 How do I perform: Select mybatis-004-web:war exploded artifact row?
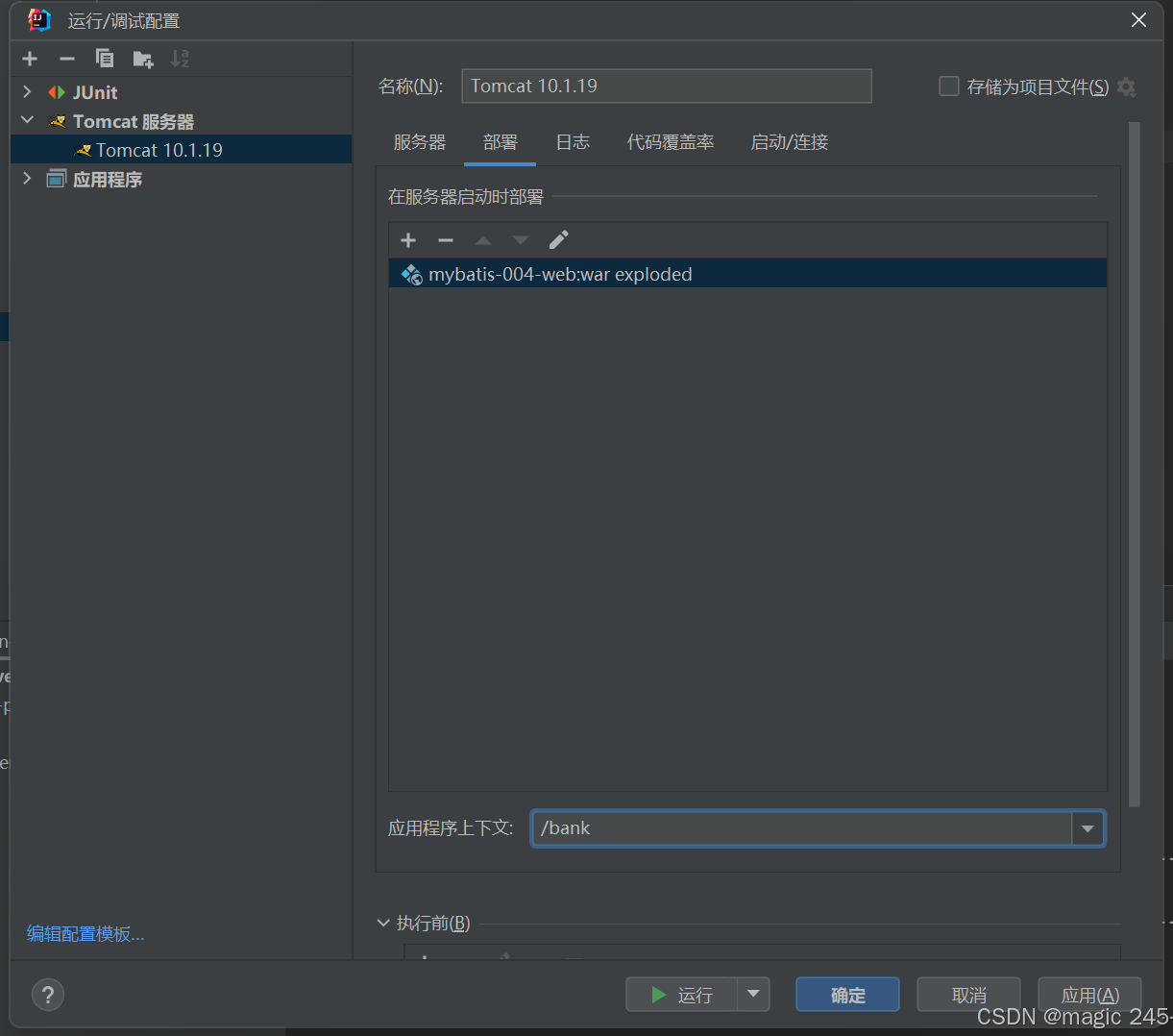tap(747, 274)
